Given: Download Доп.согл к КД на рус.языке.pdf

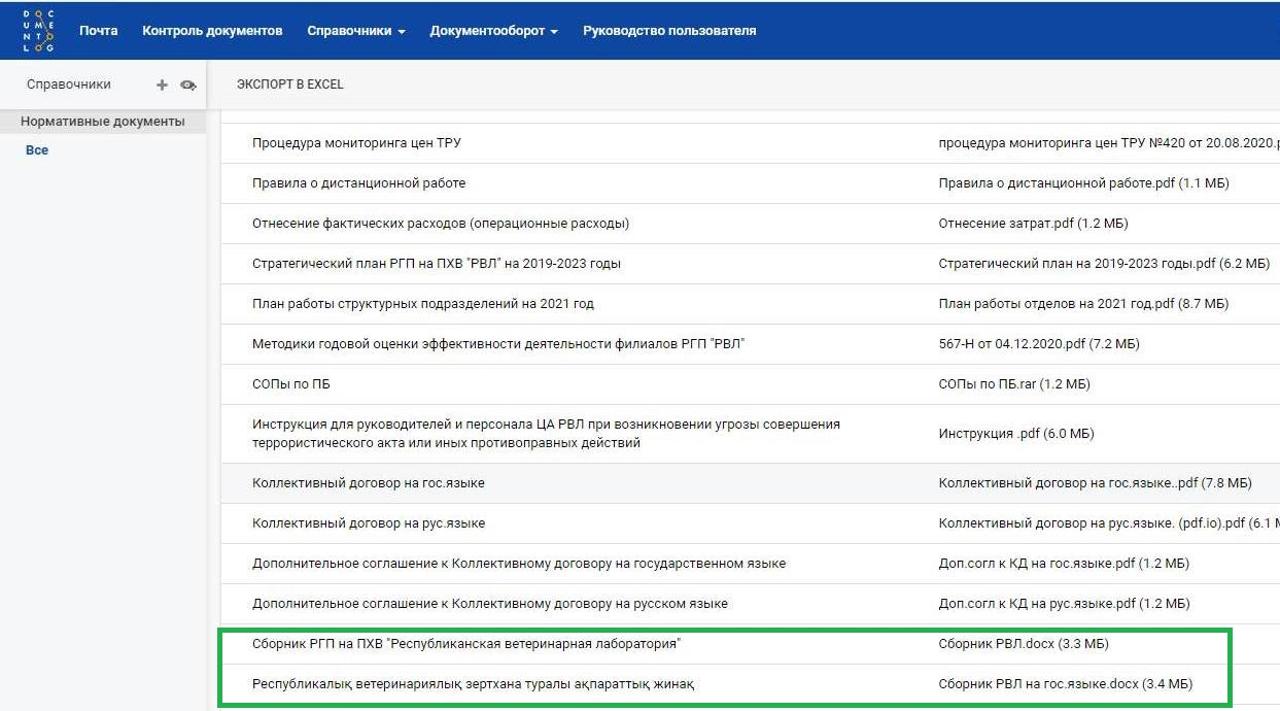Looking at the screenshot, I should [x=1064, y=603].
